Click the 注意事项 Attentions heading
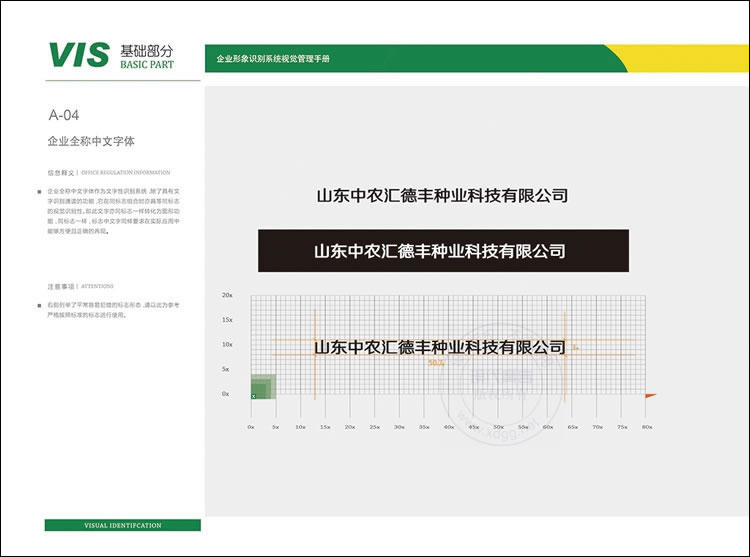The width and height of the screenshot is (750, 557). [80, 286]
